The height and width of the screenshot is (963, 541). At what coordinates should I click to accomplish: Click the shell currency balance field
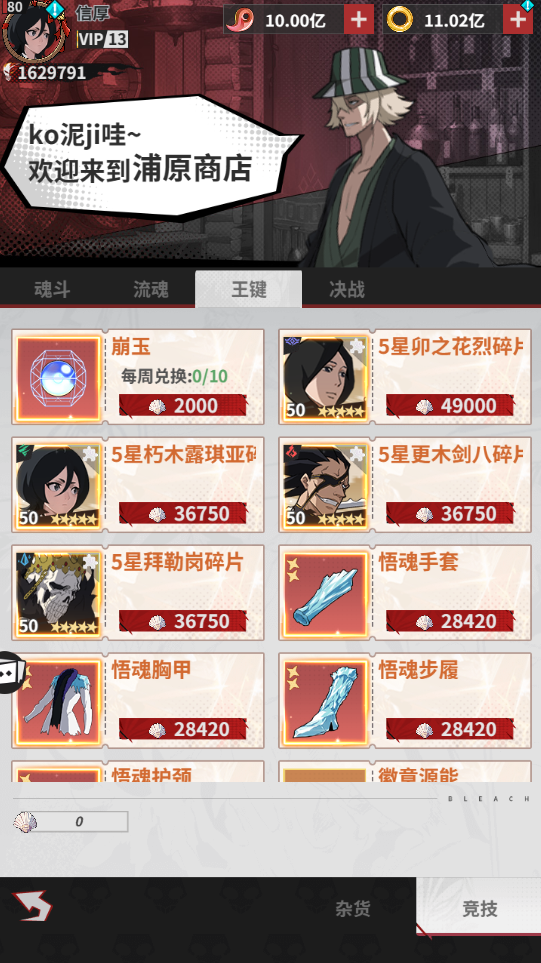71,822
